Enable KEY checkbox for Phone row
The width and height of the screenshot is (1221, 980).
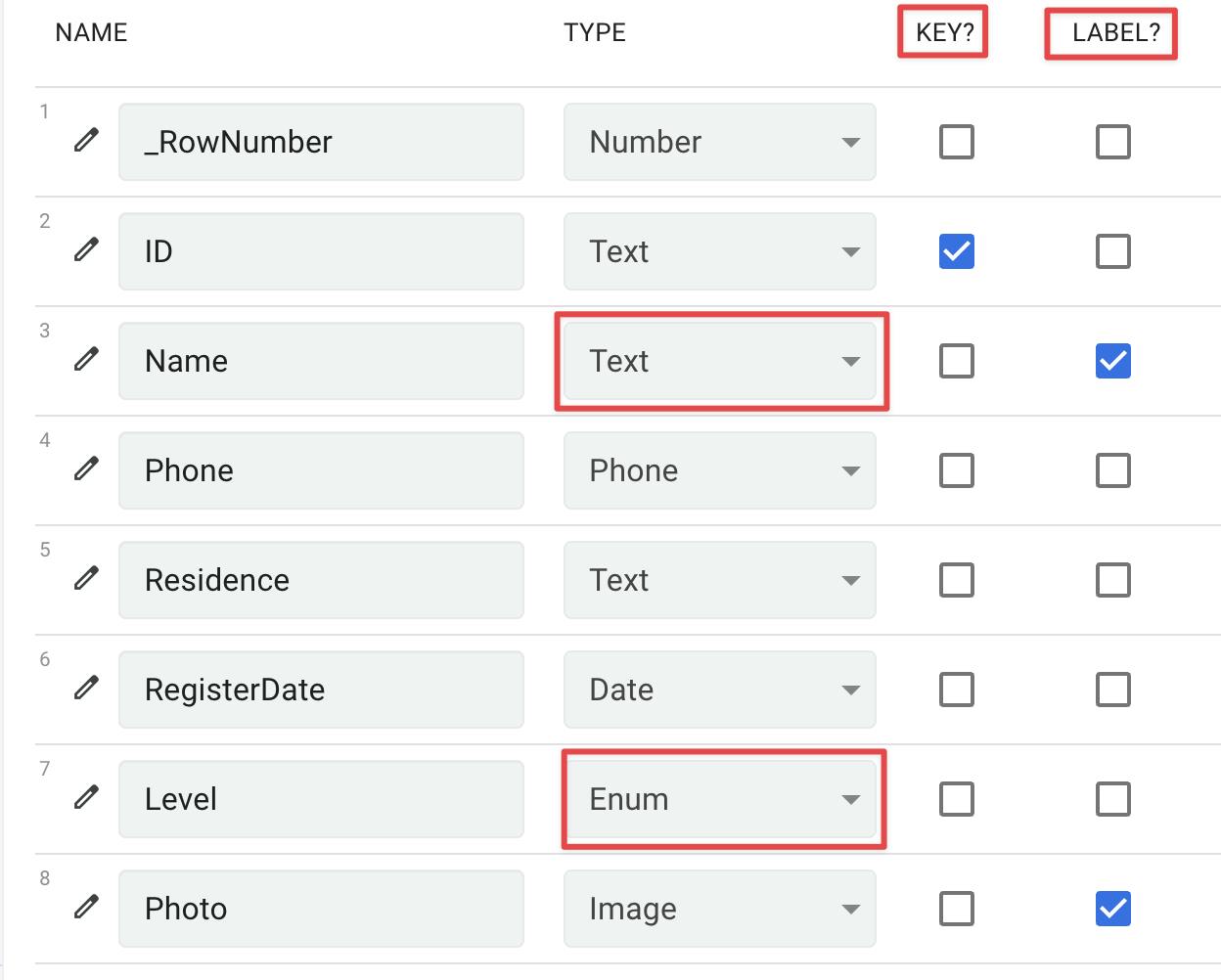[956, 470]
